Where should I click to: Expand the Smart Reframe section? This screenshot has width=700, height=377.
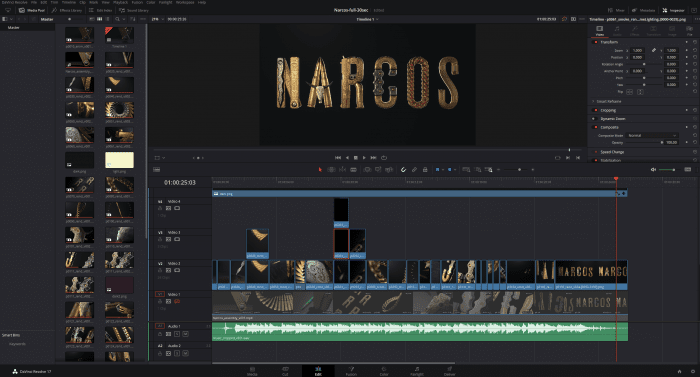(x=593, y=101)
